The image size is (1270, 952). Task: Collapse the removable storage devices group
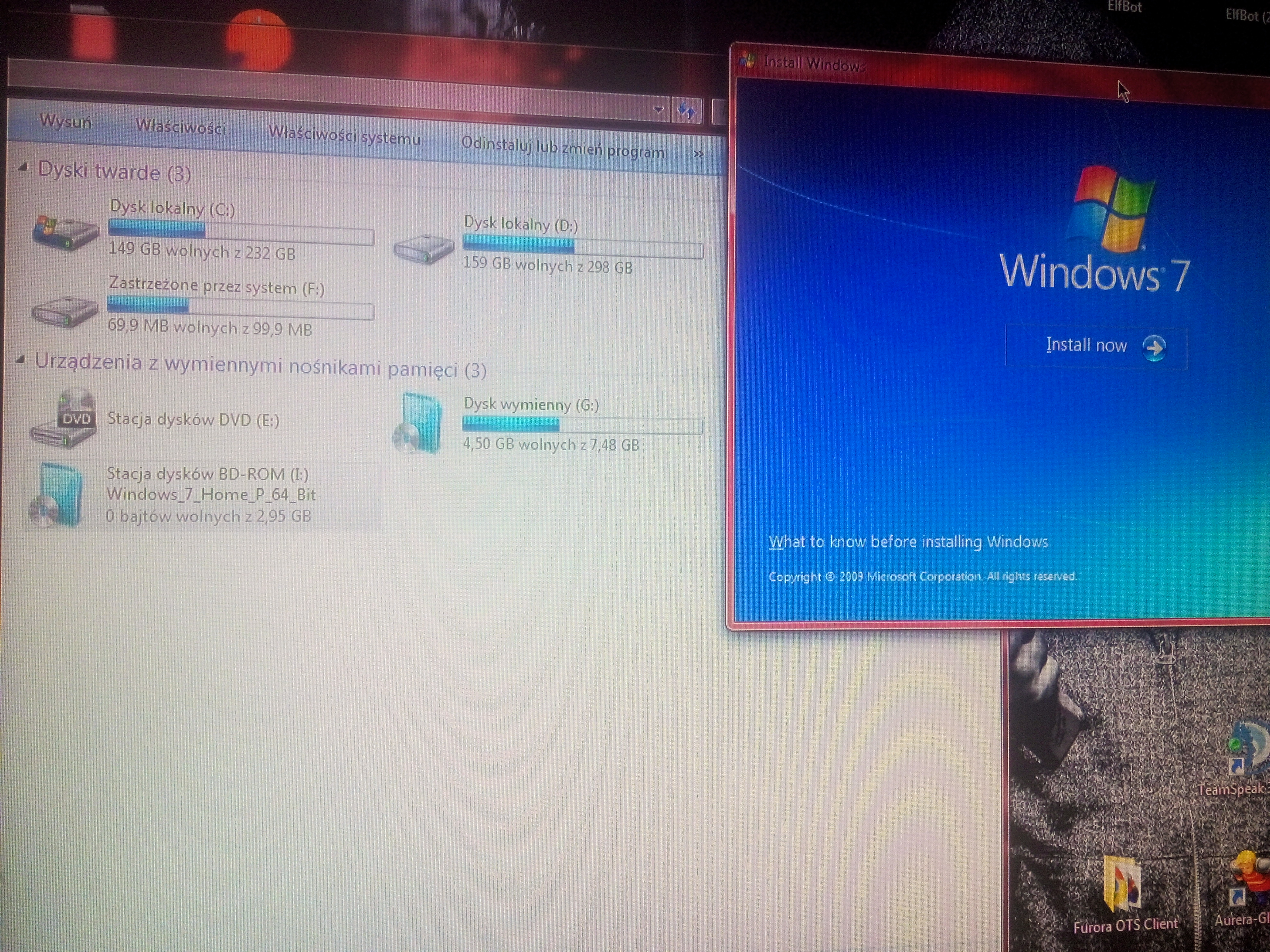coord(21,360)
